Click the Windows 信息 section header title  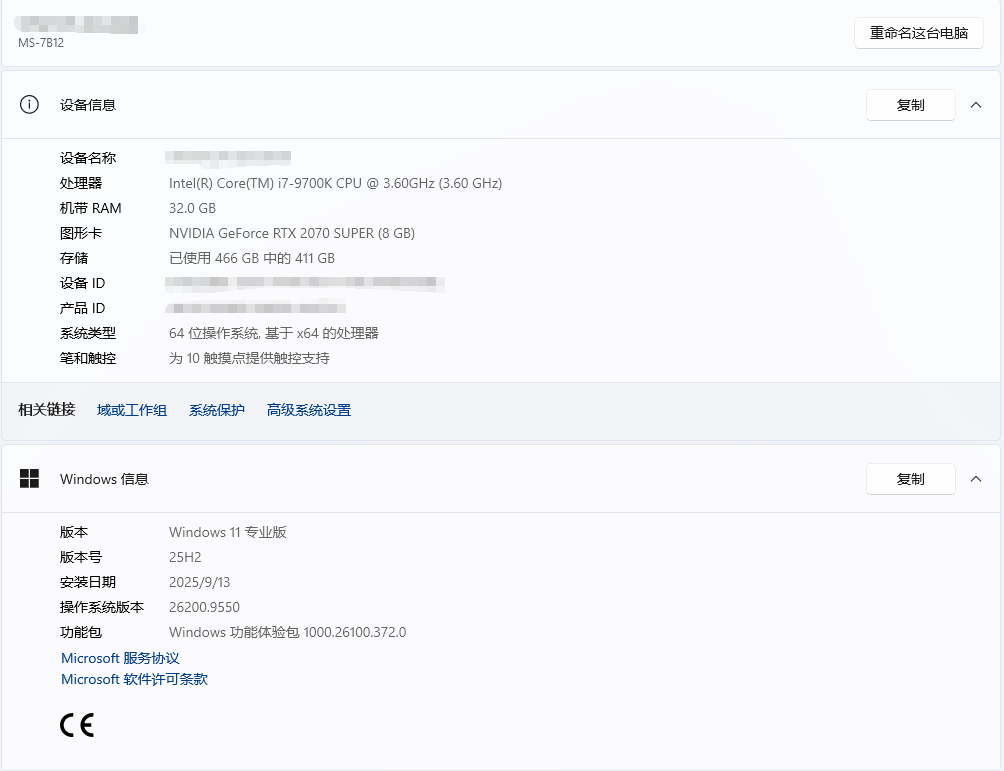104,479
